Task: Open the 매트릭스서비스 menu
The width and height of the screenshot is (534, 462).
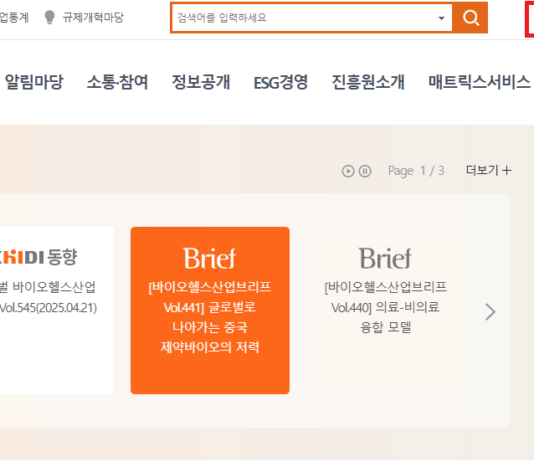Action: (479, 82)
